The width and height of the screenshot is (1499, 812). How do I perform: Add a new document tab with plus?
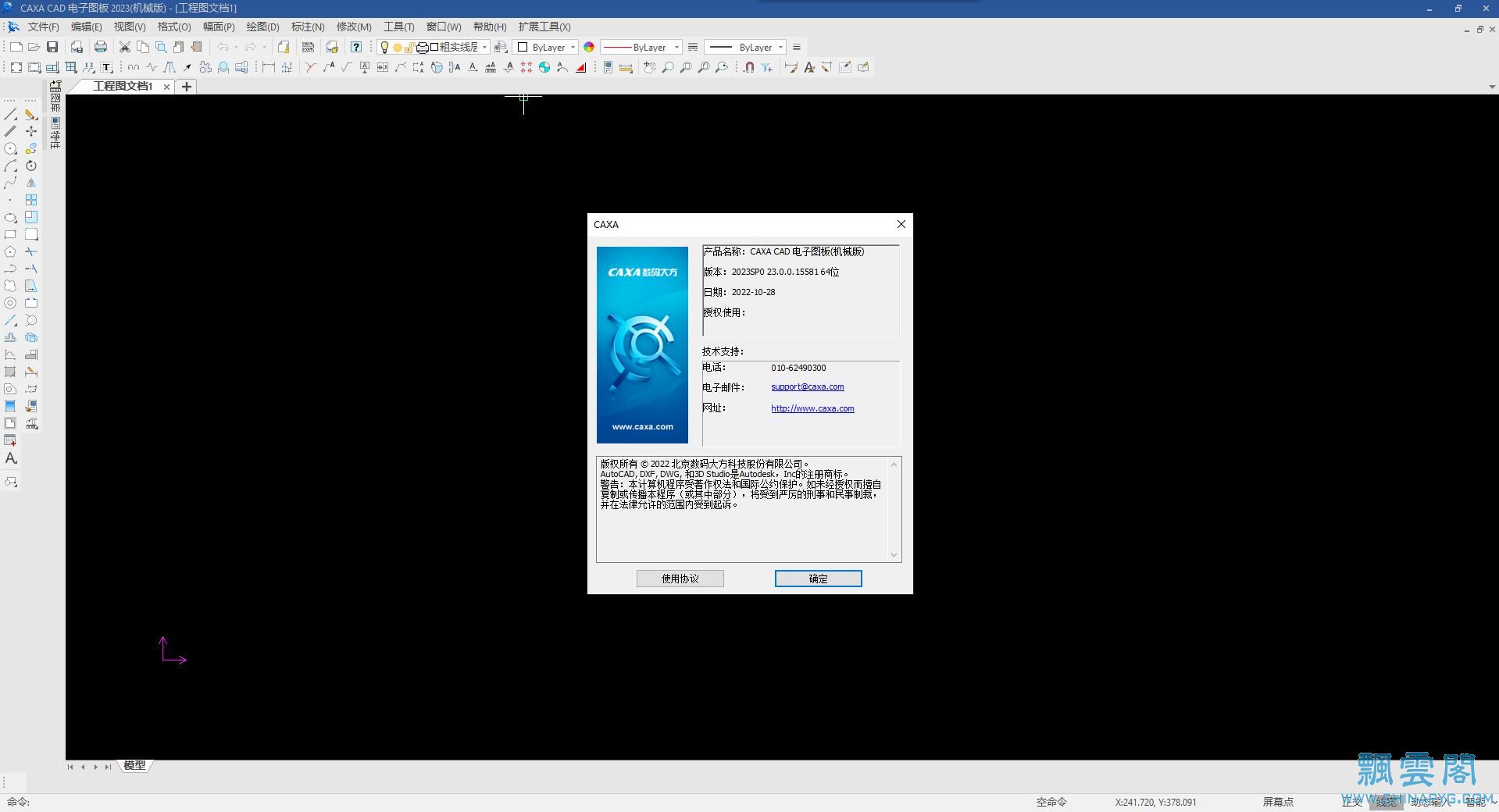[x=186, y=87]
